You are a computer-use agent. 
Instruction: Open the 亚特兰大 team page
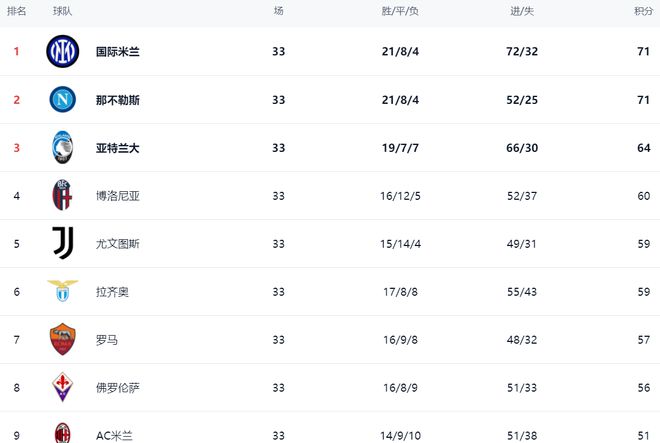pos(117,148)
